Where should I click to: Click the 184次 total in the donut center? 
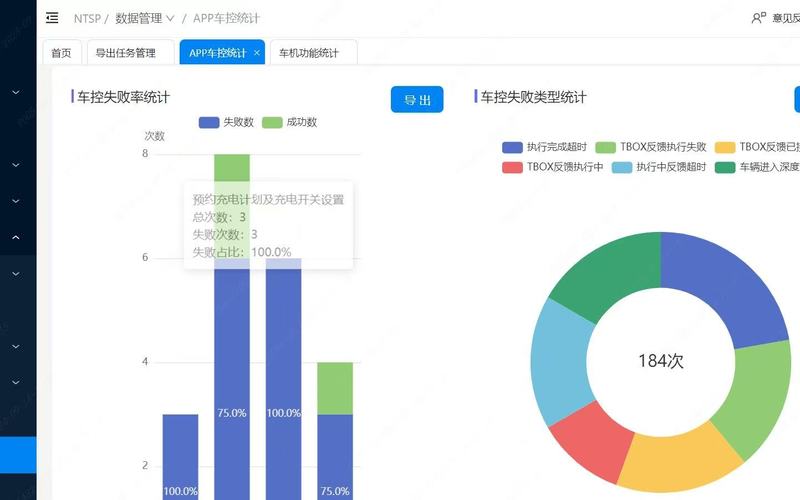tap(661, 361)
